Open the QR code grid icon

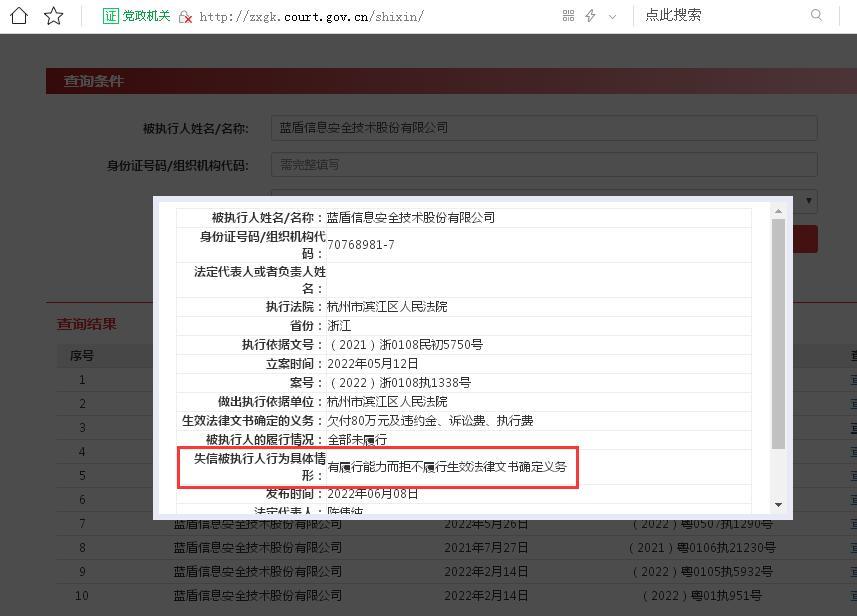point(568,16)
